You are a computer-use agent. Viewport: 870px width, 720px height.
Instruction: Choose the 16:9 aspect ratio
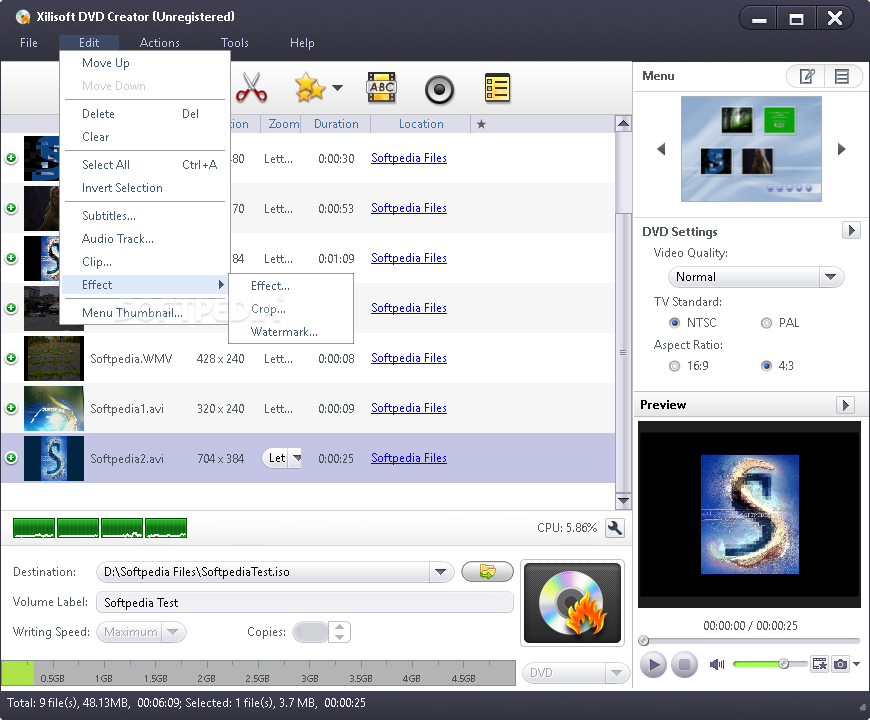click(675, 366)
